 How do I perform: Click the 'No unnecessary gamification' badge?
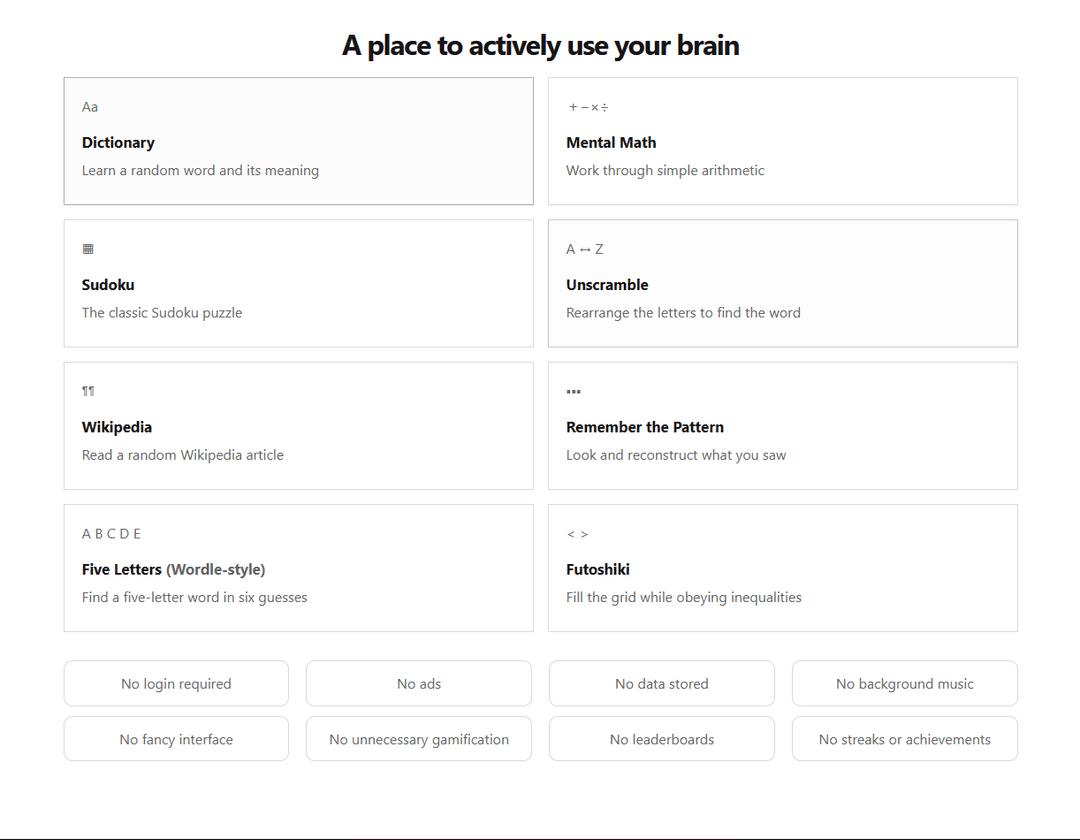(419, 739)
